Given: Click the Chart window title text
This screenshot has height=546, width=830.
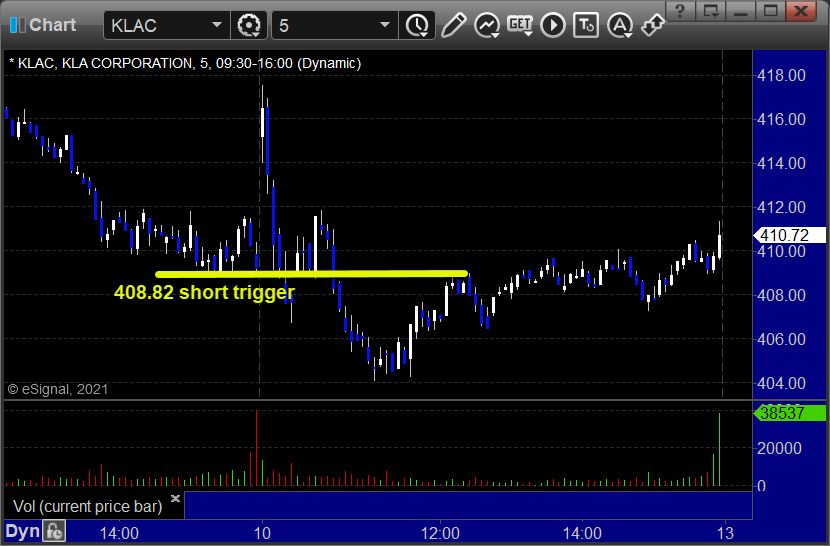Looking at the screenshot, I should [x=52, y=25].
